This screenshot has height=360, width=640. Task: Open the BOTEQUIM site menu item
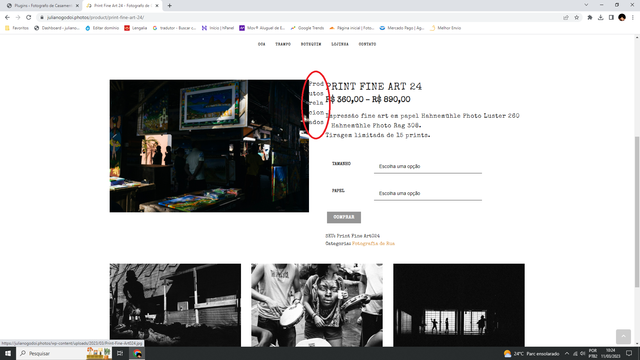coord(311,44)
